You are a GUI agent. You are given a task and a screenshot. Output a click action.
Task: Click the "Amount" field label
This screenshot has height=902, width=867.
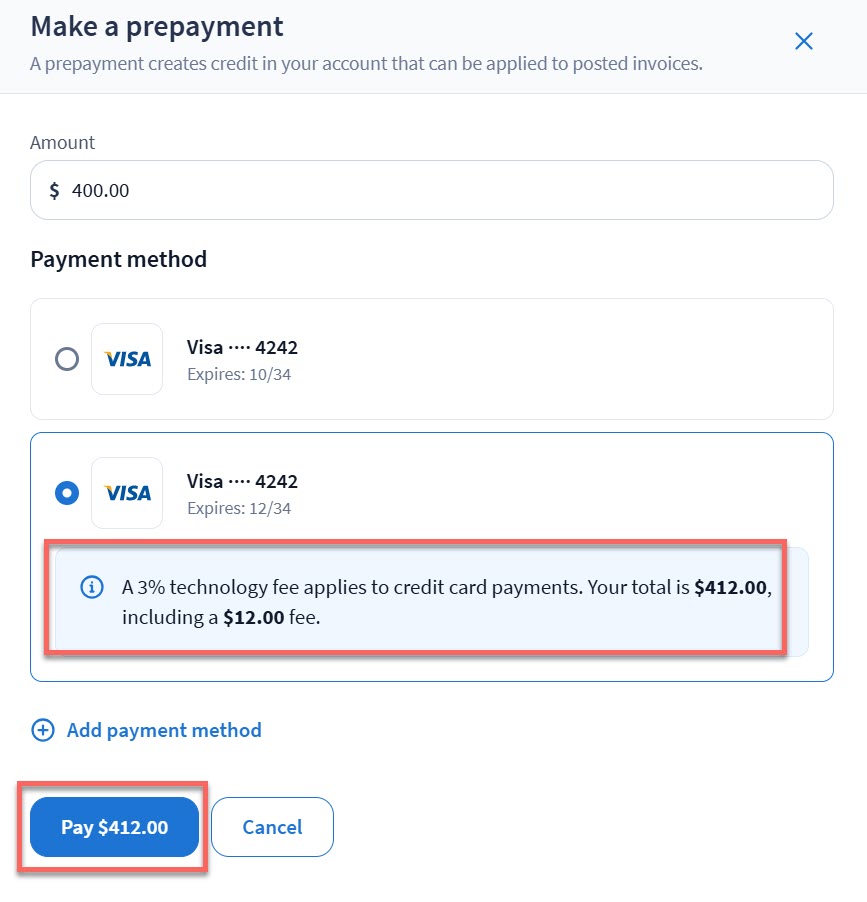click(62, 142)
